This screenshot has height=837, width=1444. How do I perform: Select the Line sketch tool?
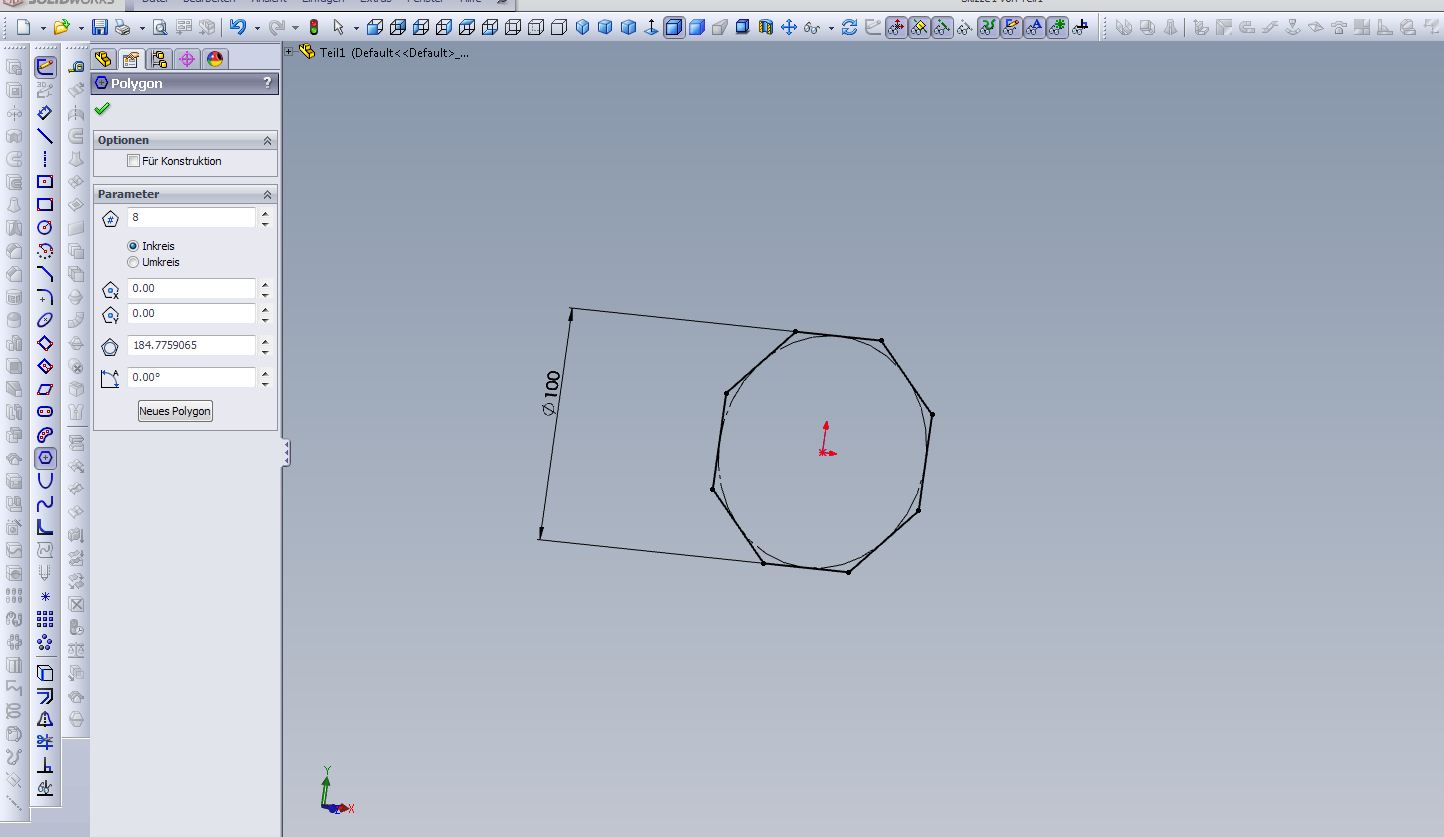[x=45, y=136]
